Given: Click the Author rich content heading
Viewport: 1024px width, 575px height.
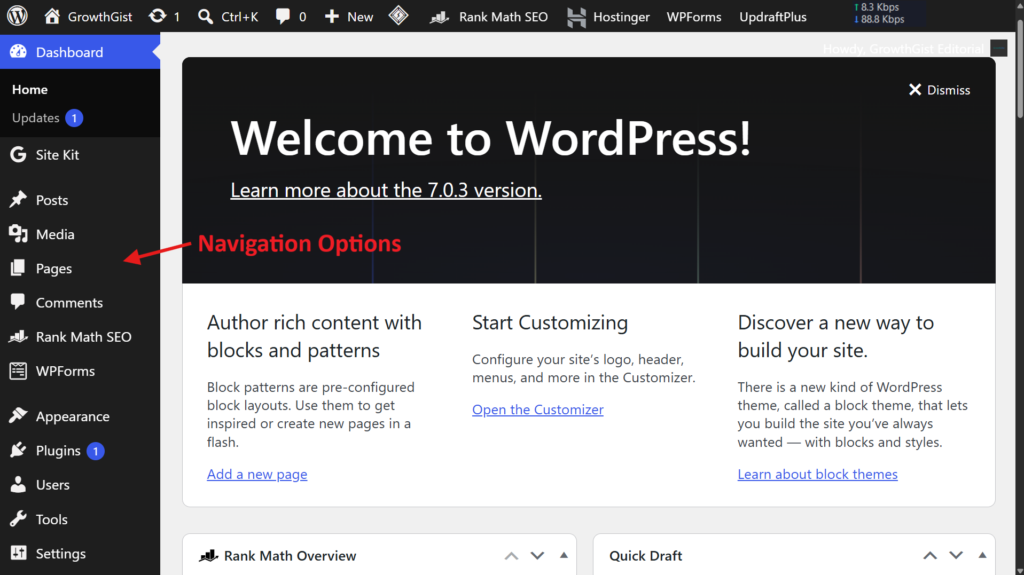Looking at the screenshot, I should click(x=314, y=336).
